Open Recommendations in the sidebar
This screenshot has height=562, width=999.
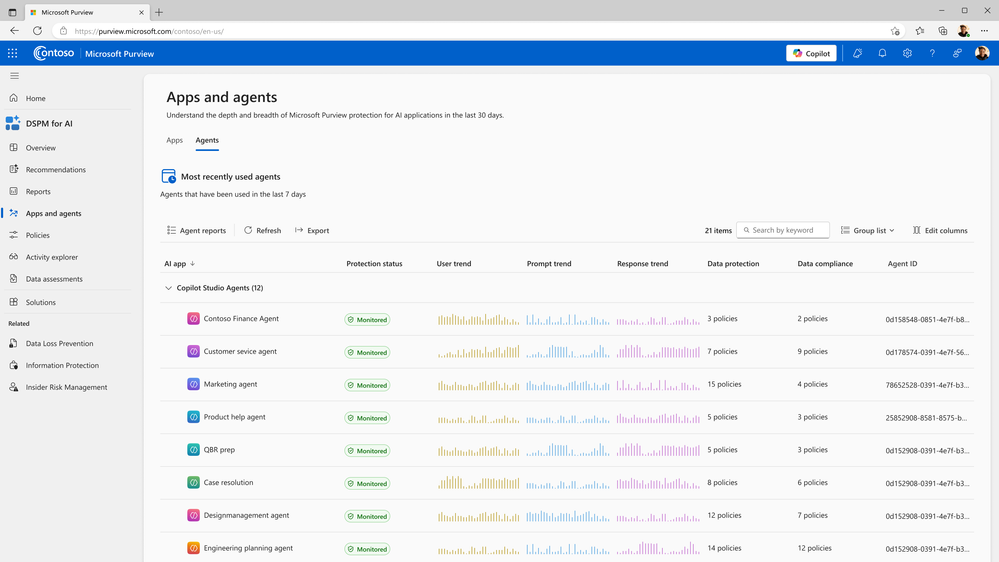pos(55,169)
